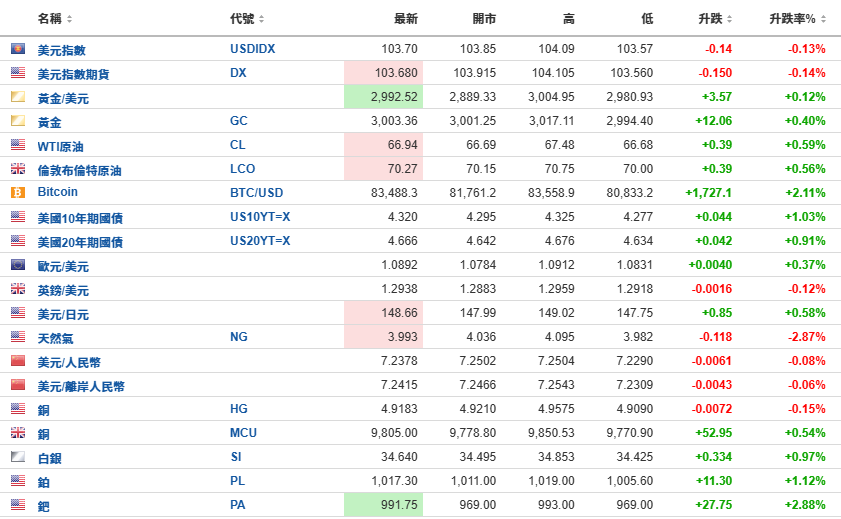This screenshot has height=519, width=841.
Task: Sort table by 名稱 column arrows
Action: (69, 19)
